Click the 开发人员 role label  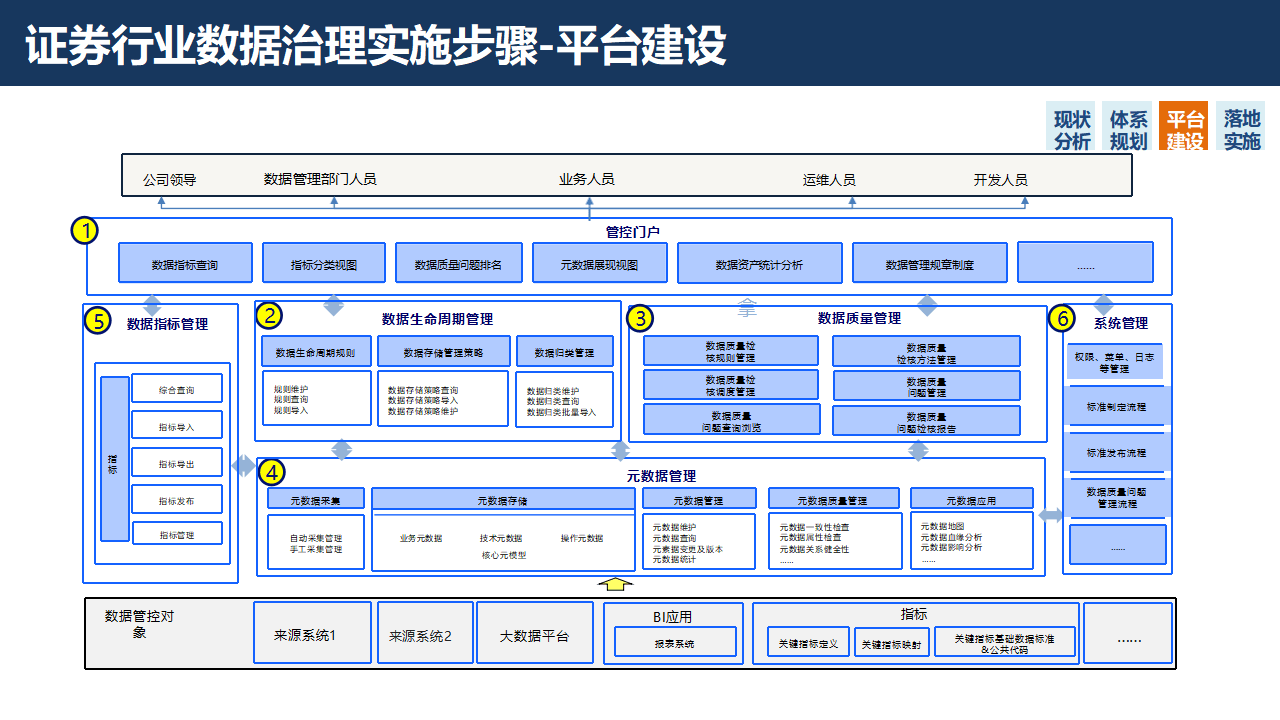point(1000,180)
